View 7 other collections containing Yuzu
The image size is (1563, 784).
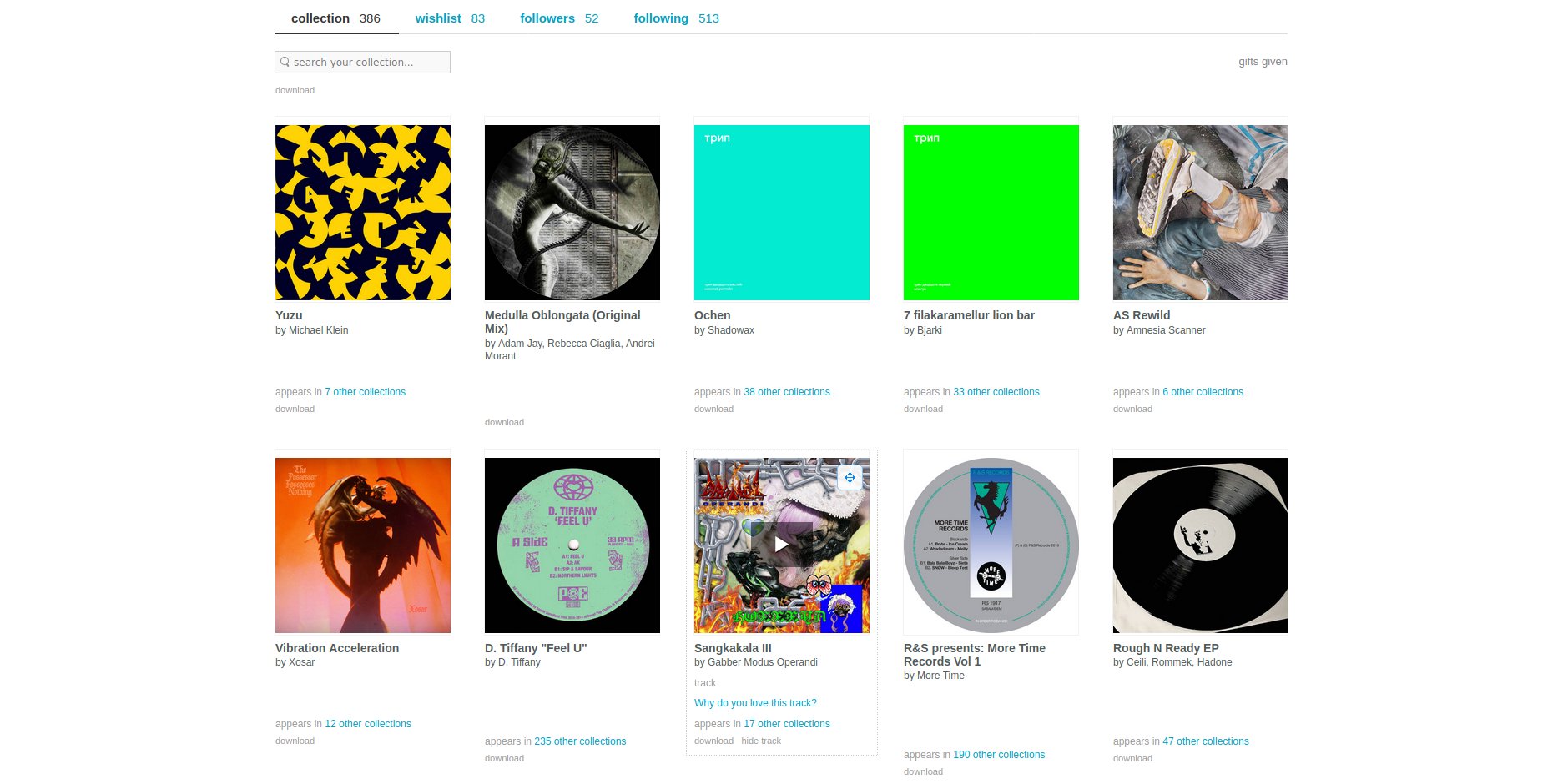click(366, 392)
